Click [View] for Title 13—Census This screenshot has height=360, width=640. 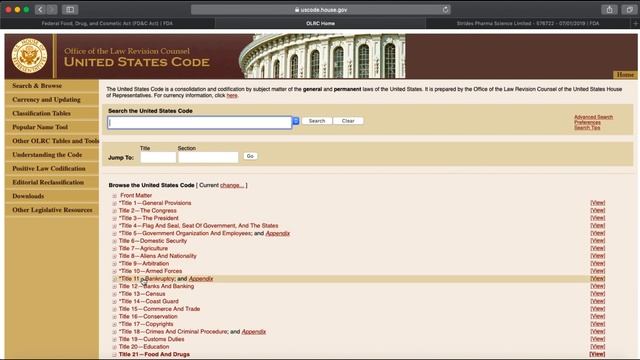[598, 294]
